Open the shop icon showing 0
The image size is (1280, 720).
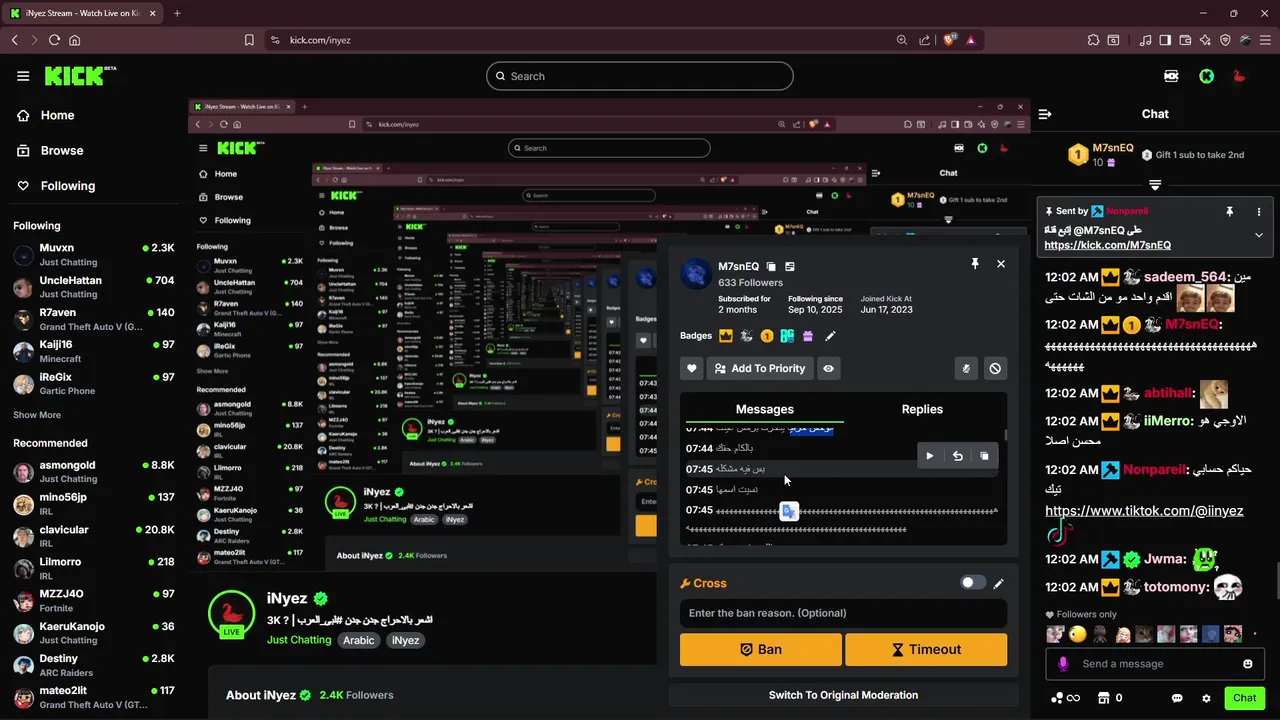click(x=1110, y=698)
